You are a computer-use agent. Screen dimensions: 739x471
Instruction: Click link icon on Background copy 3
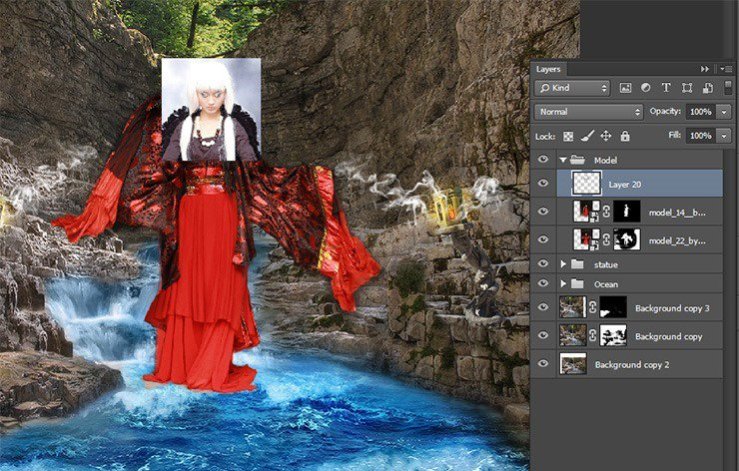[592, 308]
